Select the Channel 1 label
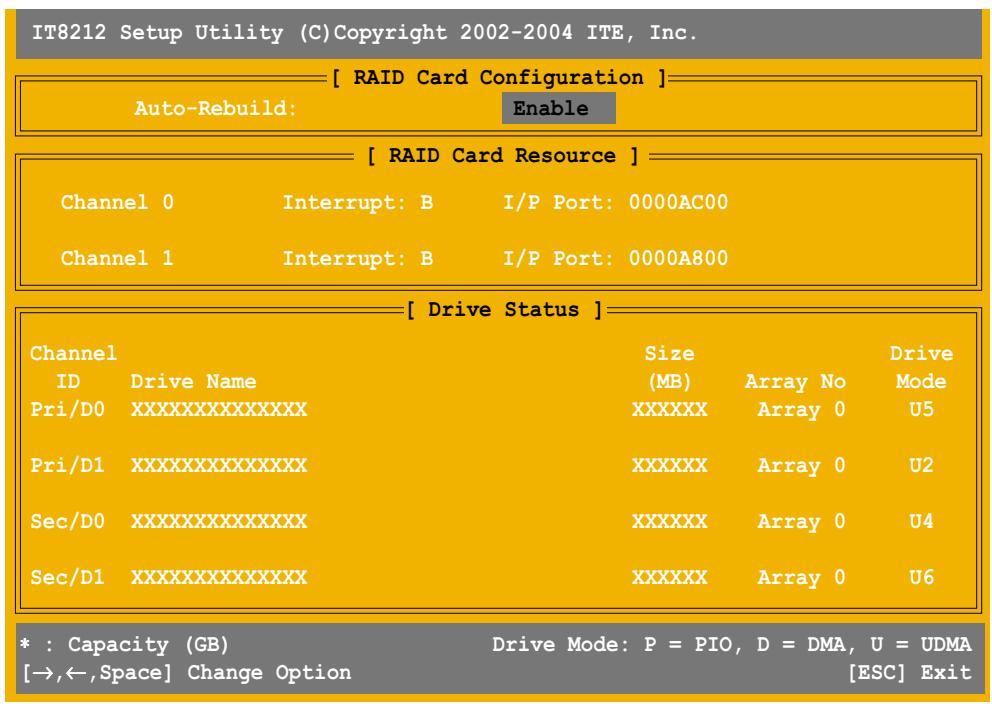The image size is (992, 704). point(117,258)
